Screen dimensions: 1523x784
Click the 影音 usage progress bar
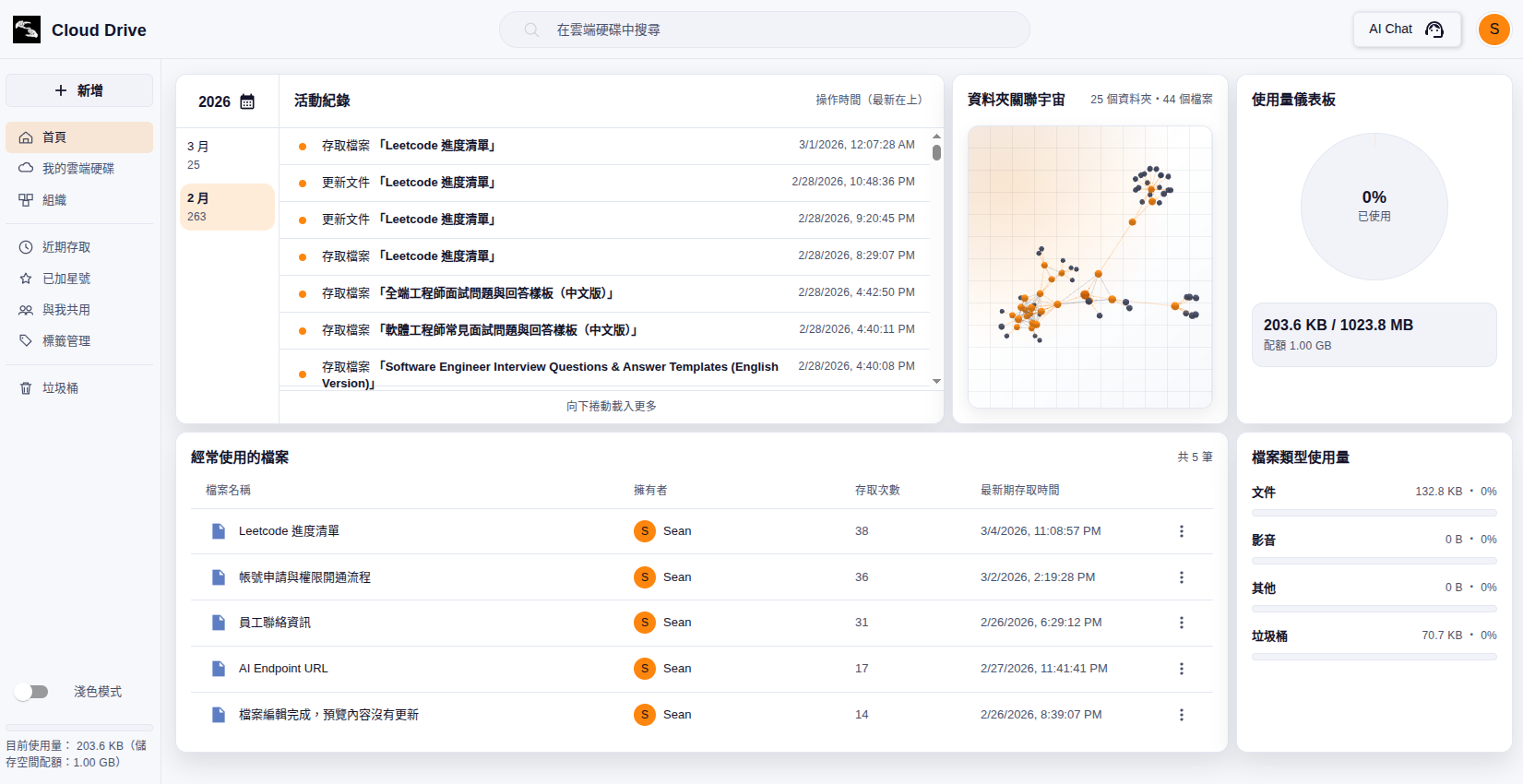tap(1374, 561)
